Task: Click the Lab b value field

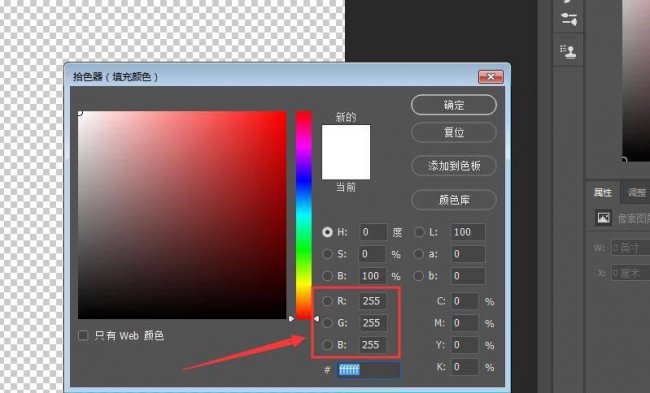Action: [x=468, y=276]
